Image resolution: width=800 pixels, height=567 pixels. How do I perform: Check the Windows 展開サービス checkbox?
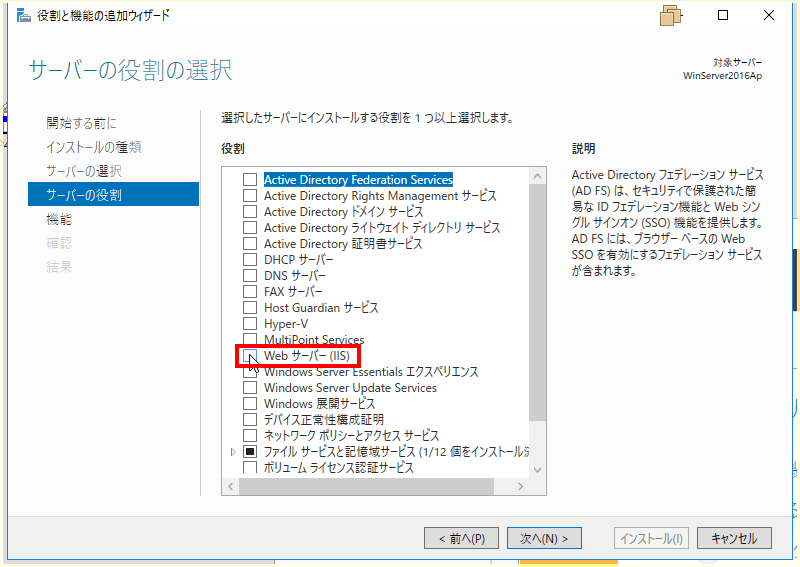pos(249,404)
